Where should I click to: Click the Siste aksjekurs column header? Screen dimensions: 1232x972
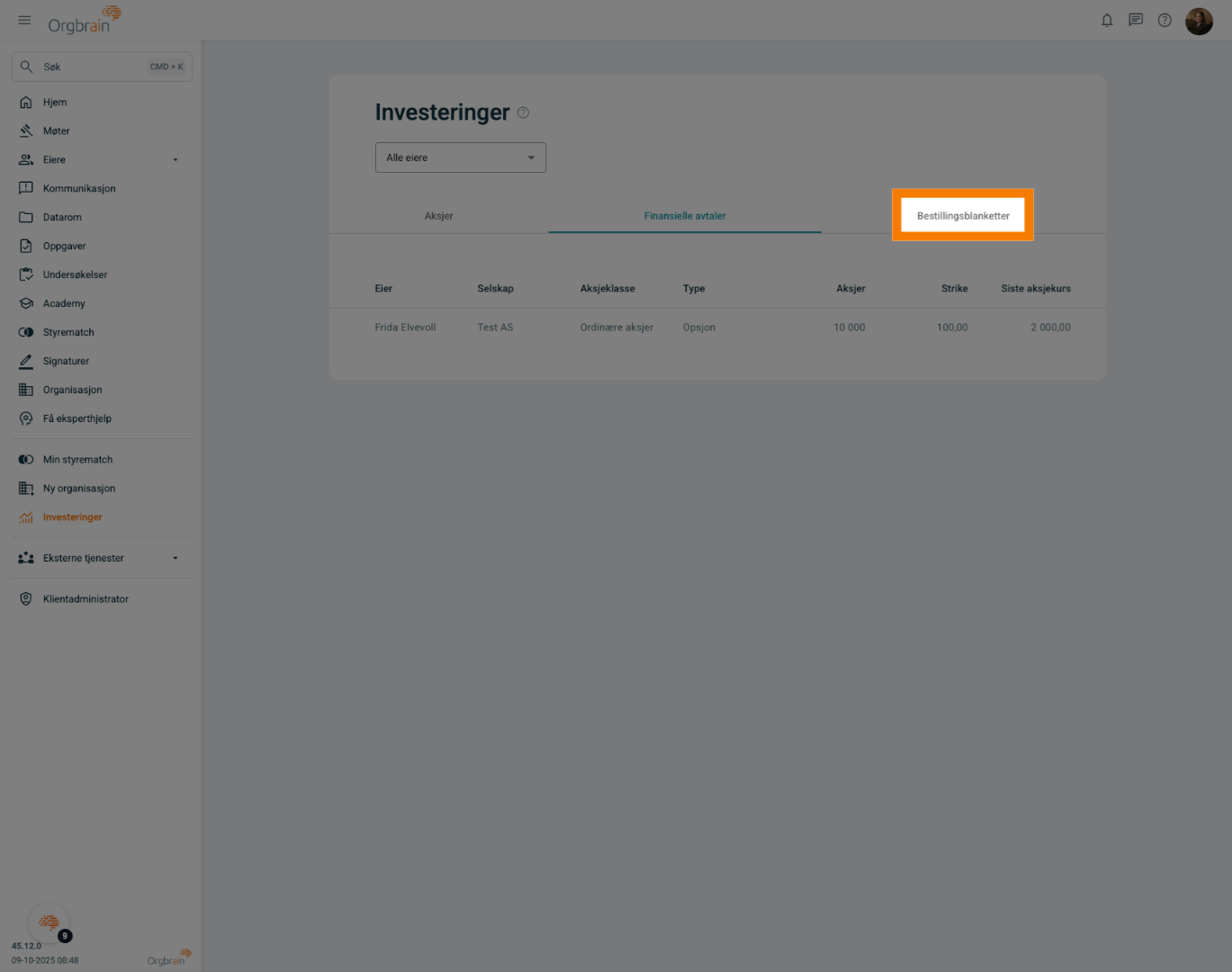click(1036, 289)
